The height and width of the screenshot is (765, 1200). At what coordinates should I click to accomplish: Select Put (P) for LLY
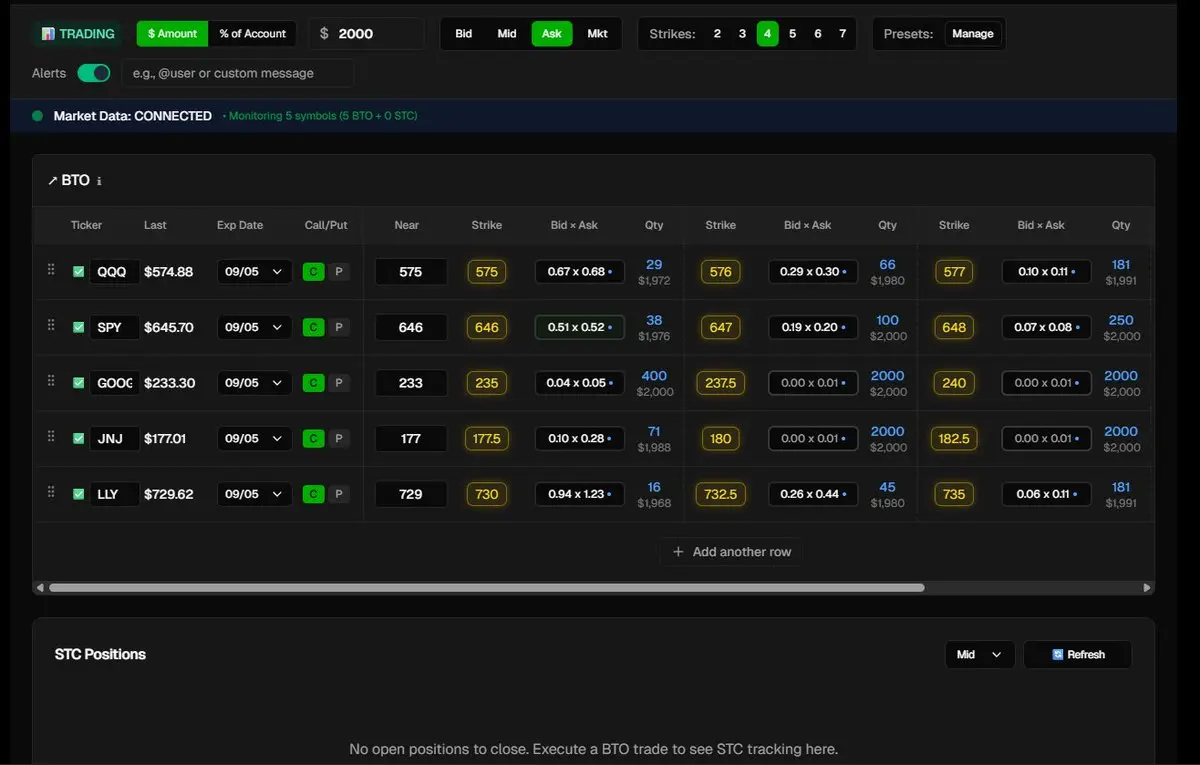(339, 494)
